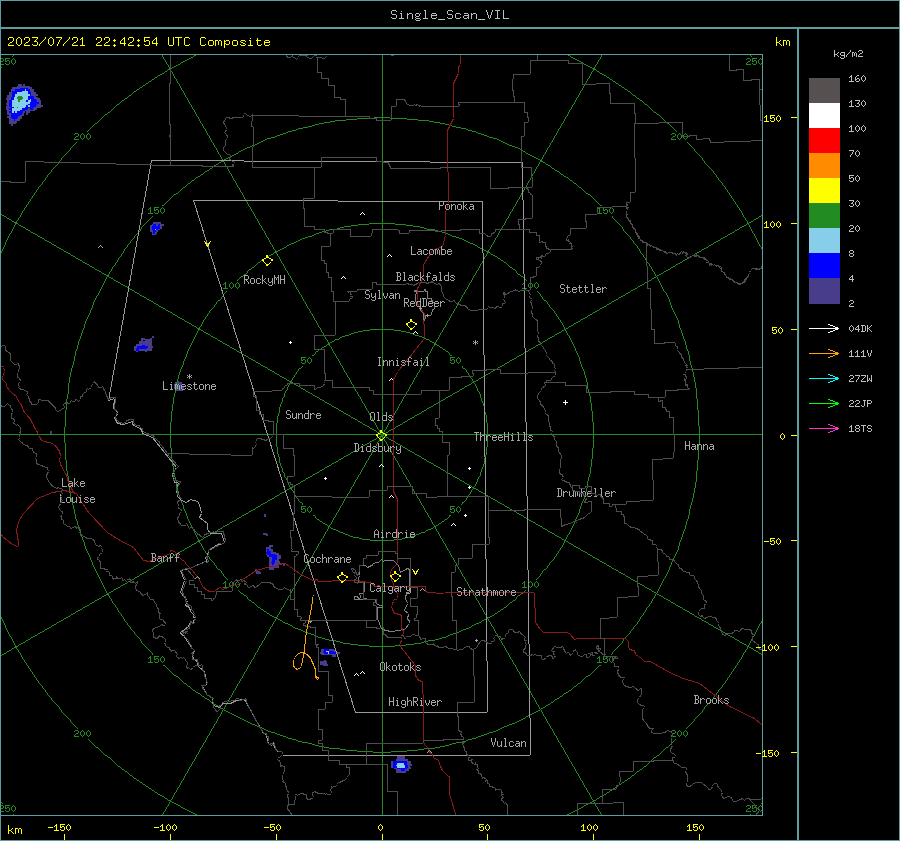Click the Sylvan label
Viewport: 900px width, 841px height.
click(382, 295)
